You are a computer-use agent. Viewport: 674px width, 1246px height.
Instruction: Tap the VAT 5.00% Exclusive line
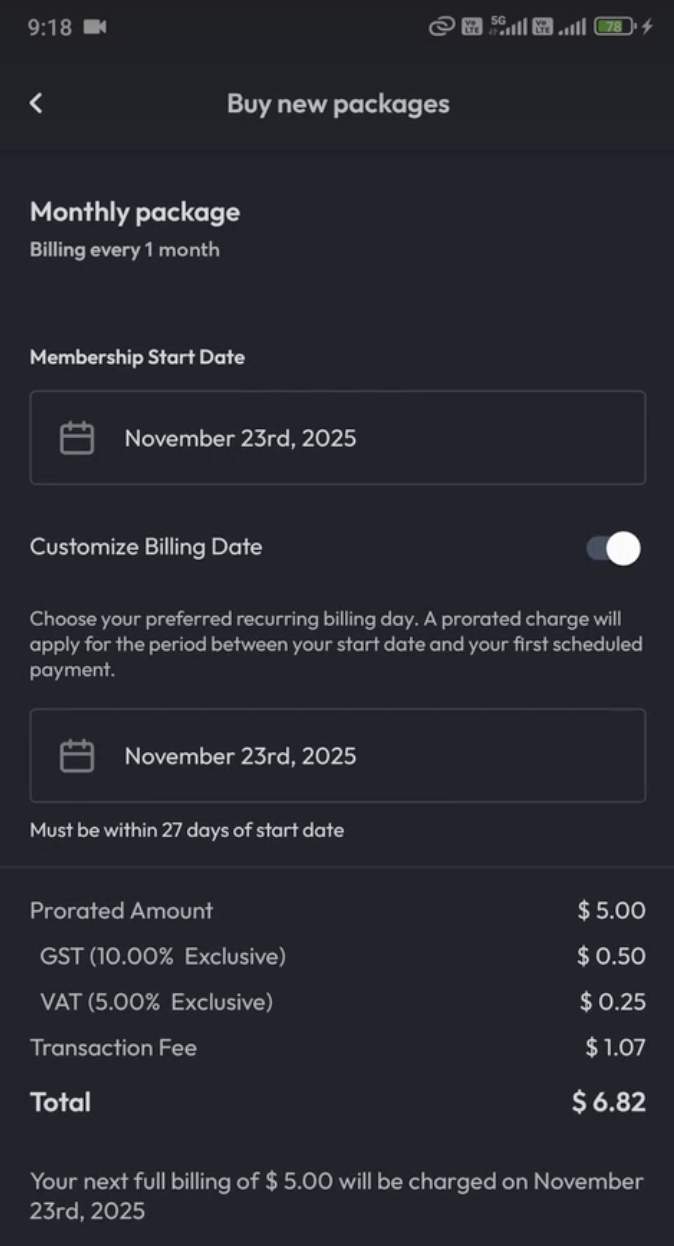pyautogui.click(x=156, y=1002)
